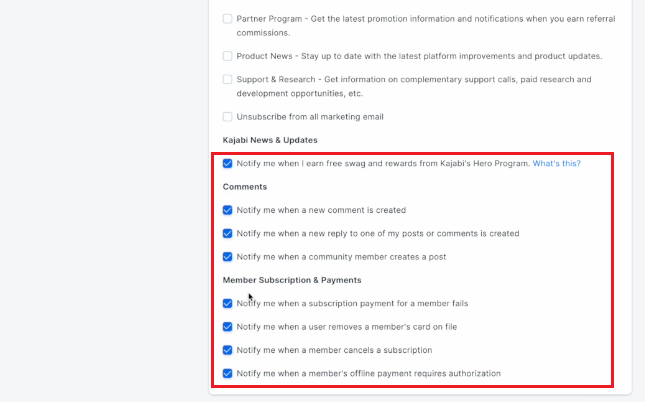Uncheck subscription payment fails notification

coord(227,303)
